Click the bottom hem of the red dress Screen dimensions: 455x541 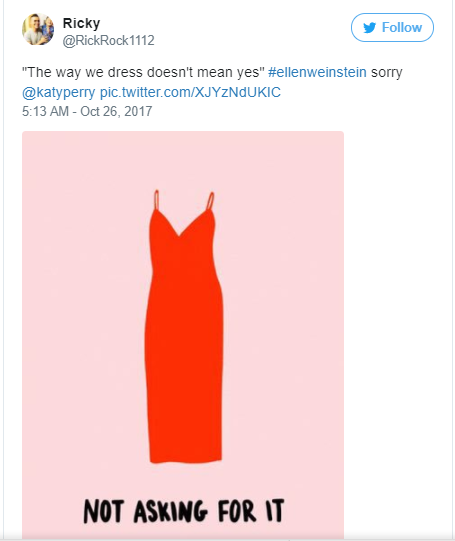[x=186, y=458]
